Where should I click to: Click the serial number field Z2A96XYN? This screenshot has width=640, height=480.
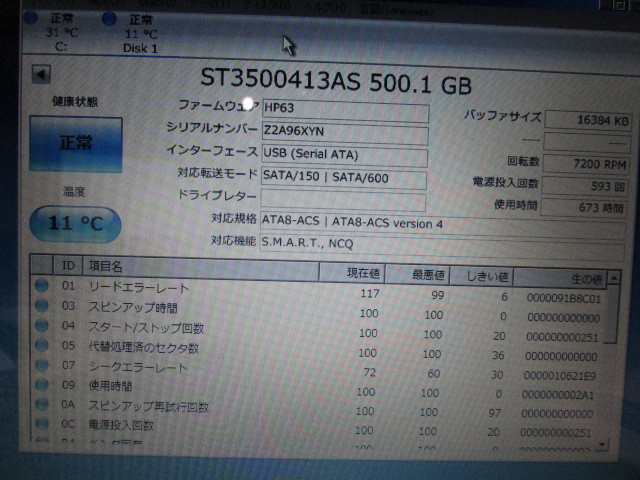[345, 133]
